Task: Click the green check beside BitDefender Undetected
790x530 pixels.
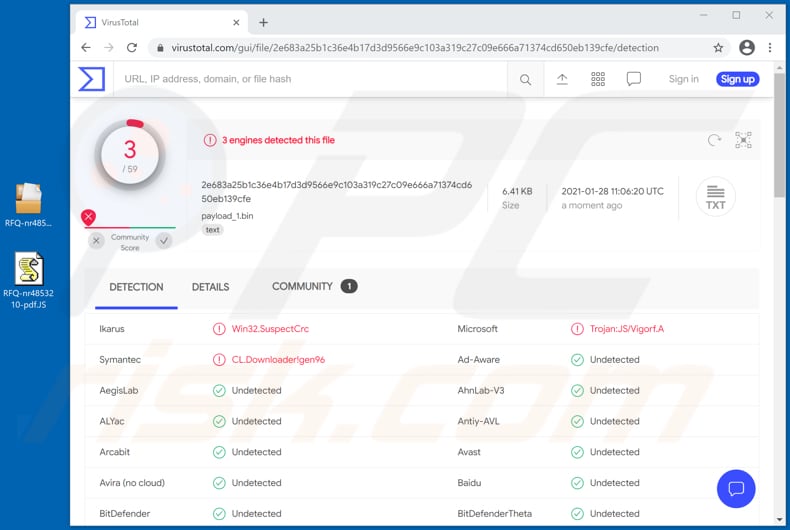Action: click(219, 513)
